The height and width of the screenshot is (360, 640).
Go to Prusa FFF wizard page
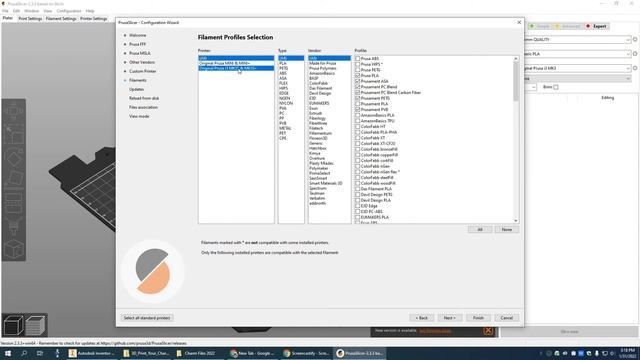[137, 44]
